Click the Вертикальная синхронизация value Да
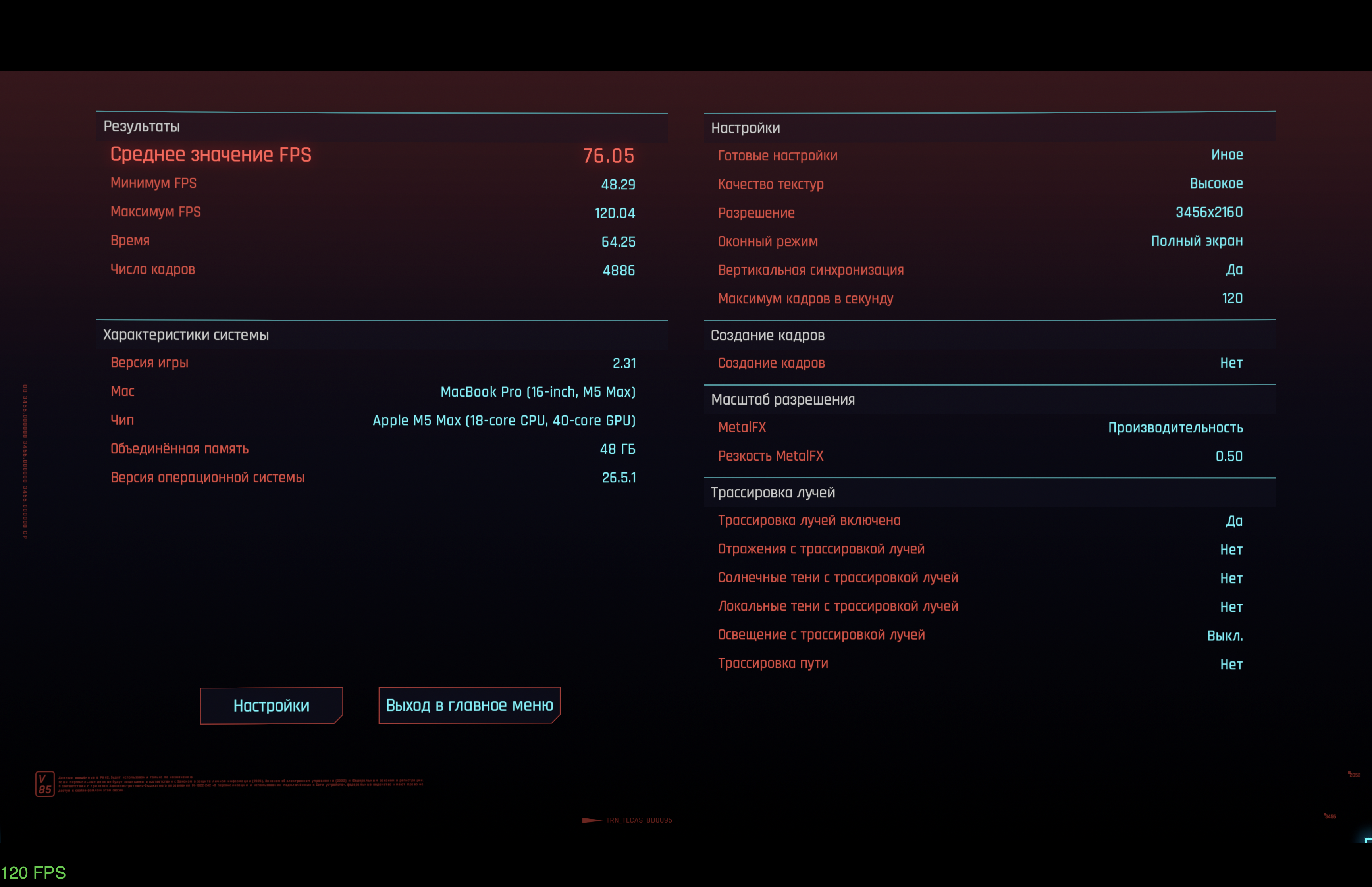Image resolution: width=1372 pixels, height=887 pixels. (1234, 270)
